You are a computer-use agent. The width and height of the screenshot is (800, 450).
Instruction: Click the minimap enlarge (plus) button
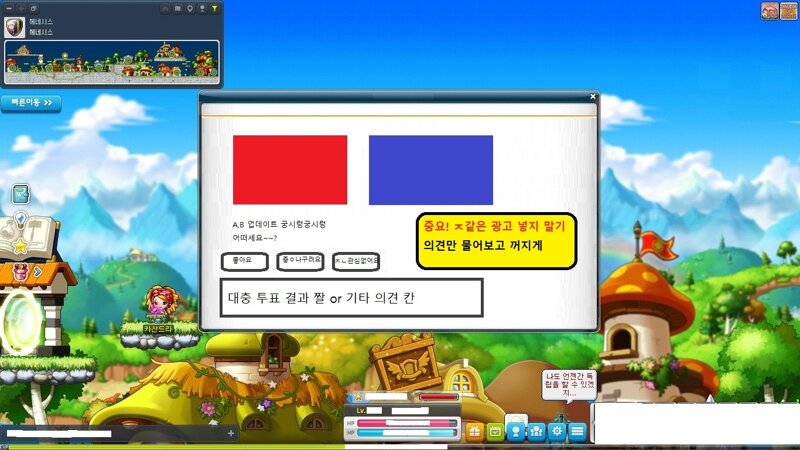tap(21, 9)
